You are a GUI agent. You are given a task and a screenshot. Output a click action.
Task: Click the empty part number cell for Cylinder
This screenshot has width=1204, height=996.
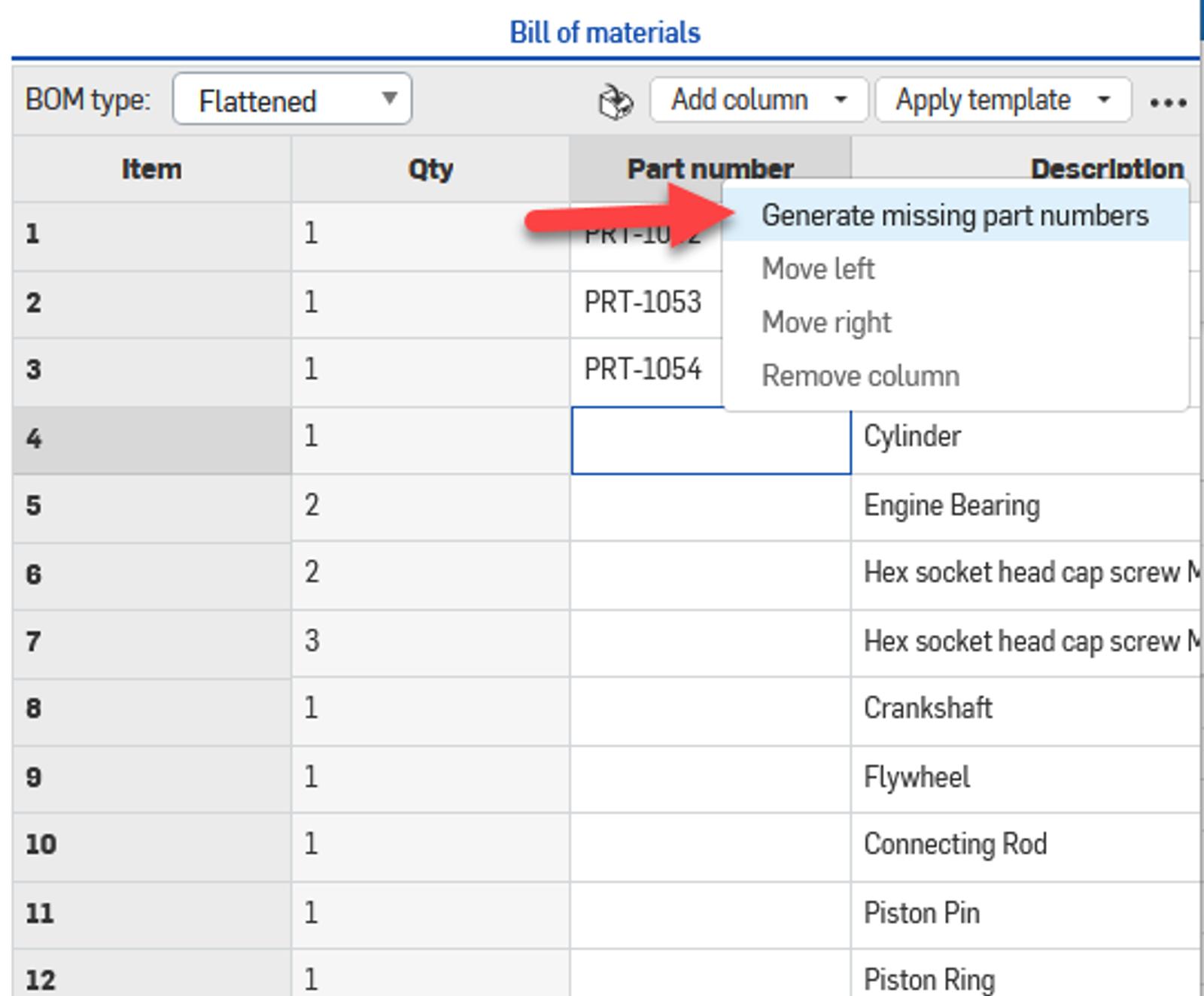coord(710,440)
